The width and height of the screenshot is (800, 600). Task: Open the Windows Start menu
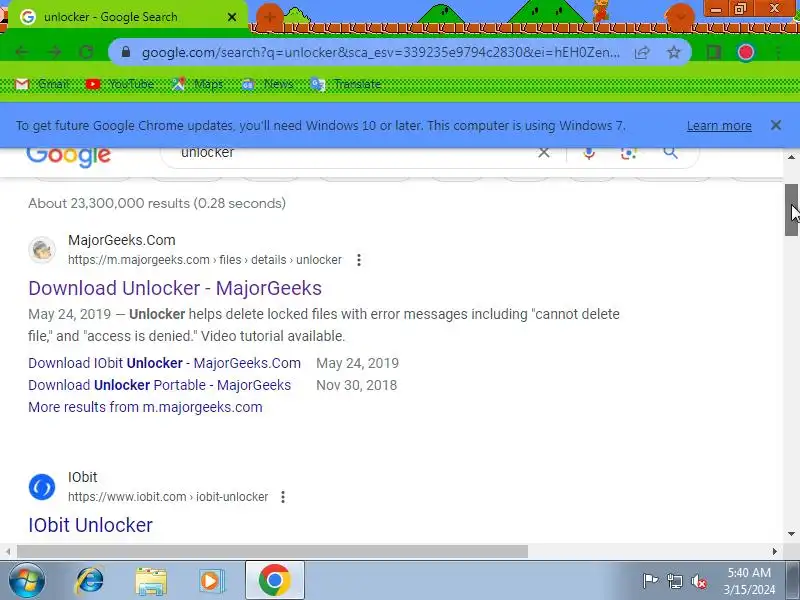26,581
